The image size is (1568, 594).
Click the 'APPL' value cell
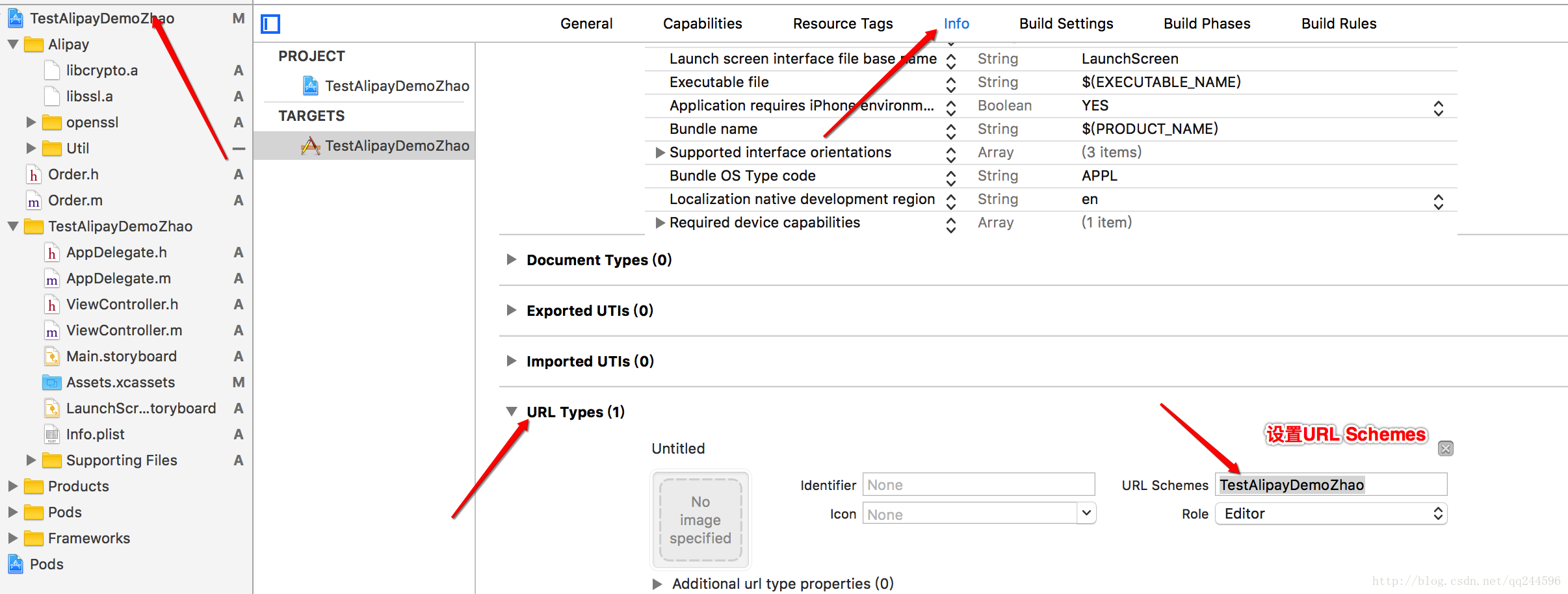[1099, 175]
